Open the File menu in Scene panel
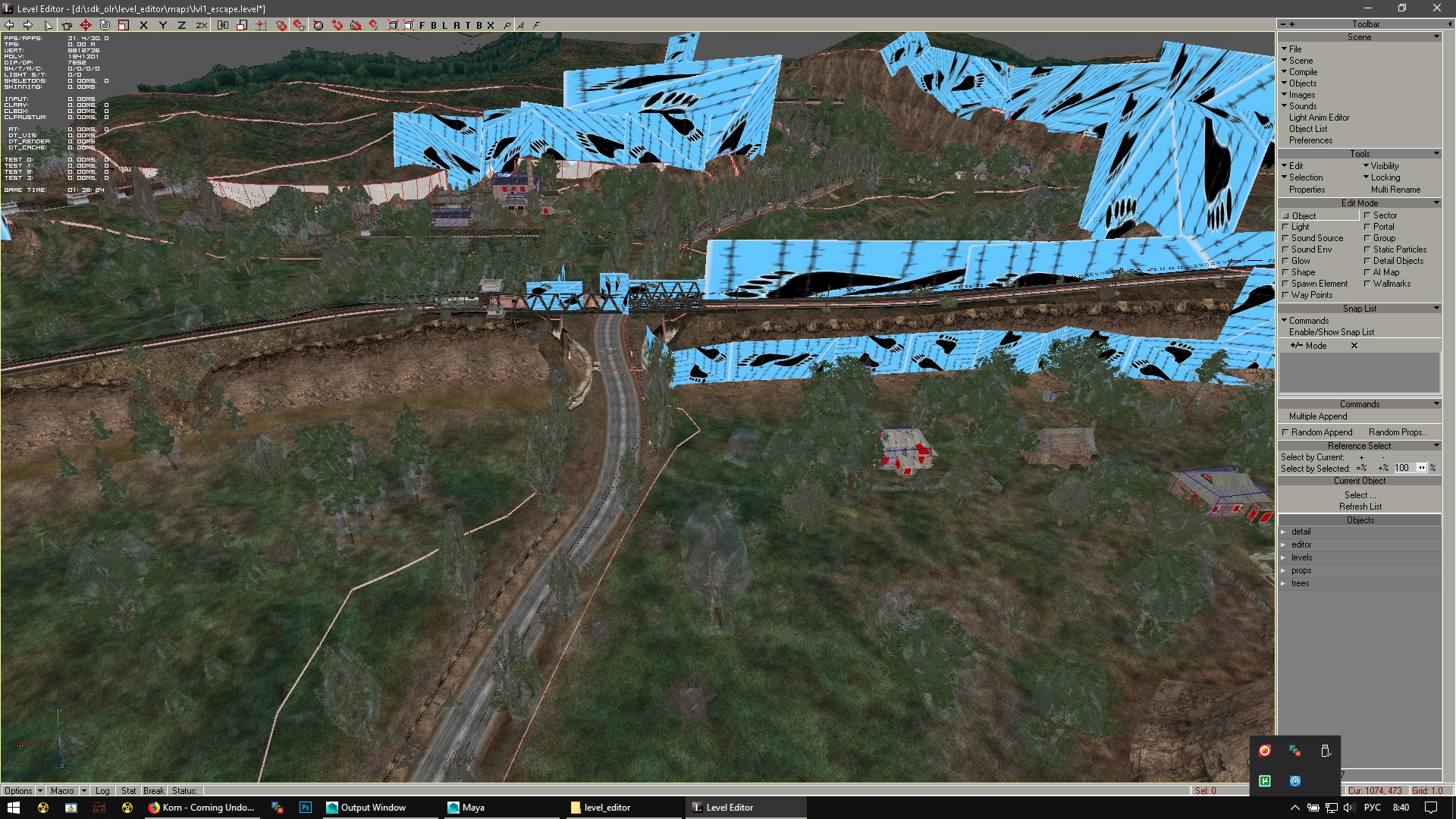 pyautogui.click(x=1294, y=49)
